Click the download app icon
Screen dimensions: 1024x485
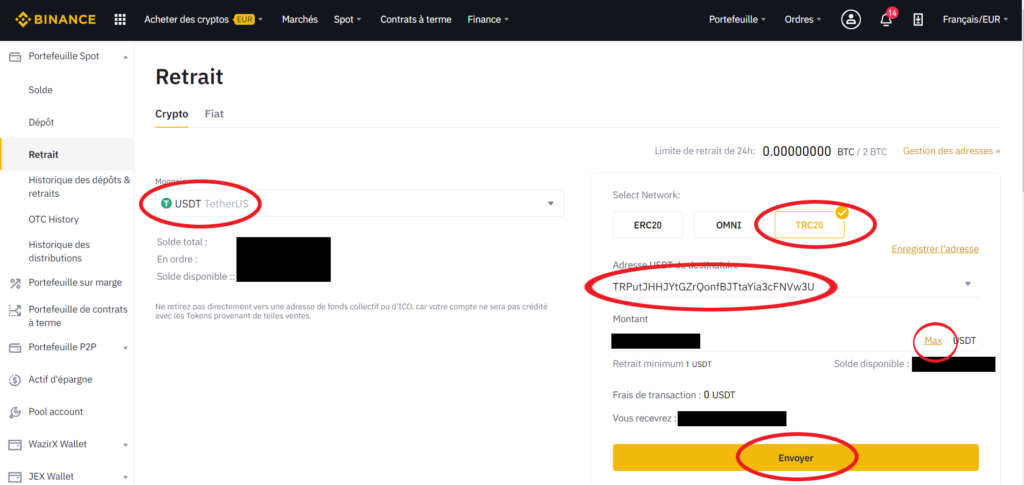coord(918,20)
